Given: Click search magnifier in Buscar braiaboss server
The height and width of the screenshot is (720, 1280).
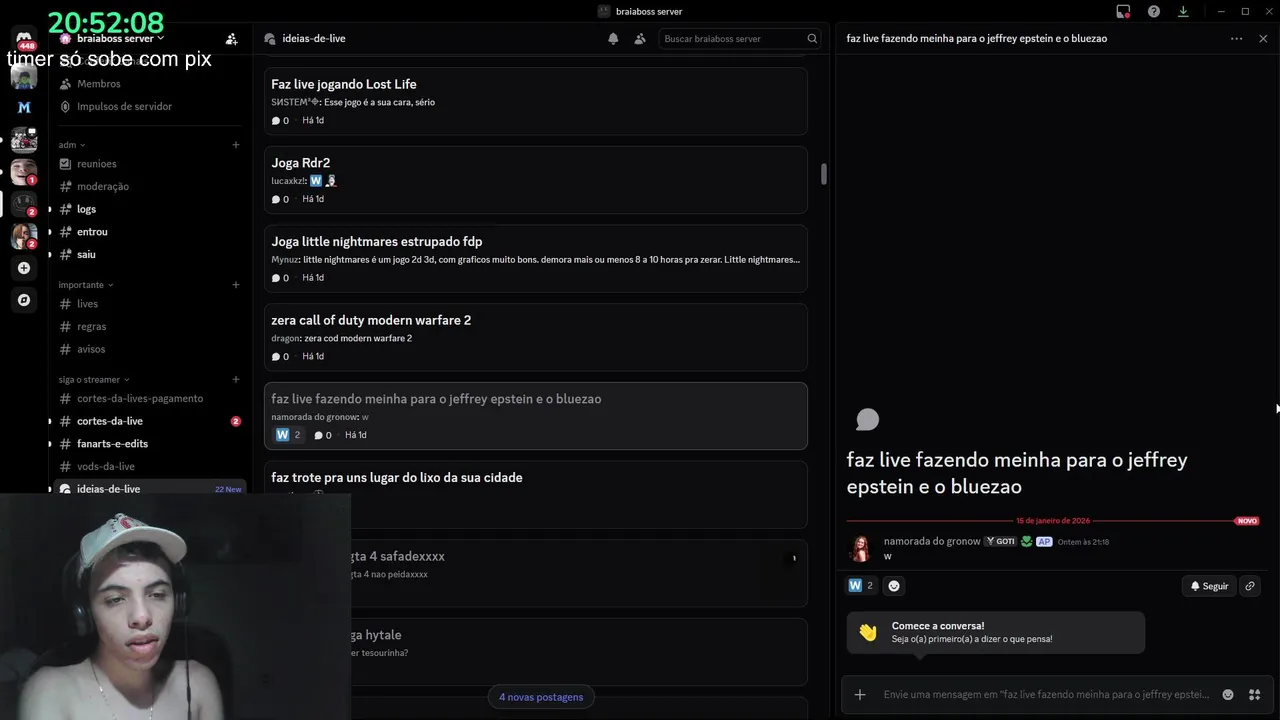Looking at the screenshot, I should tap(812, 38).
